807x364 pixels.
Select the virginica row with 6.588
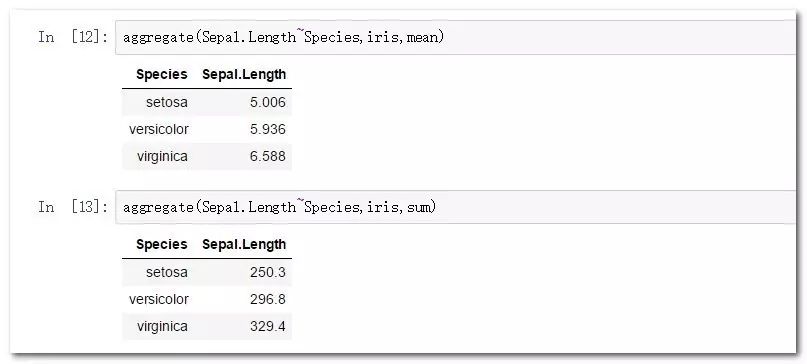coord(207,157)
